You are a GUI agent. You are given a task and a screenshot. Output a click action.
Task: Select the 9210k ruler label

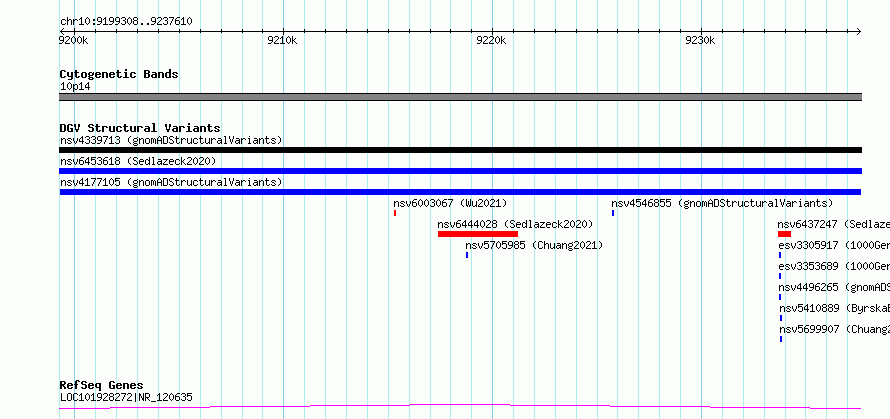(282, 41)
